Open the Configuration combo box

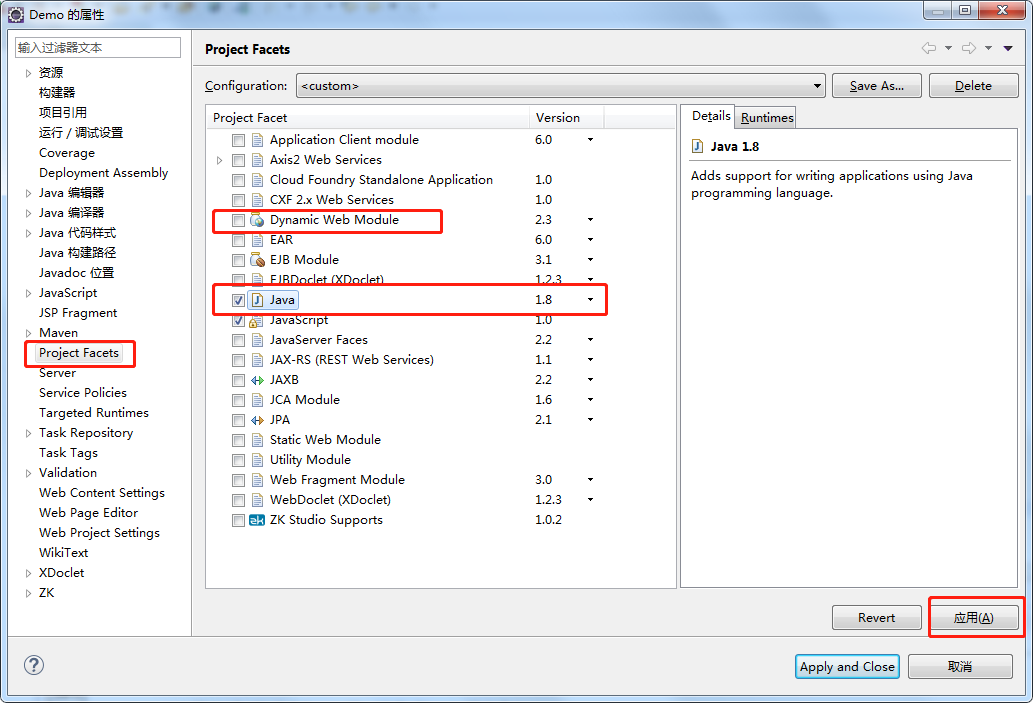[561, 86]
